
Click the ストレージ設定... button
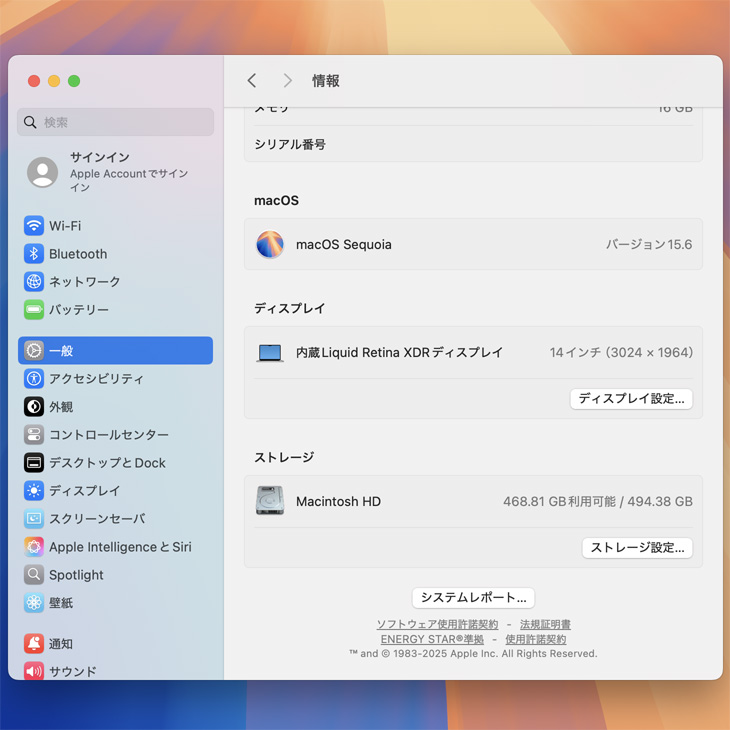pyautogui.click(x=637, y=548)
